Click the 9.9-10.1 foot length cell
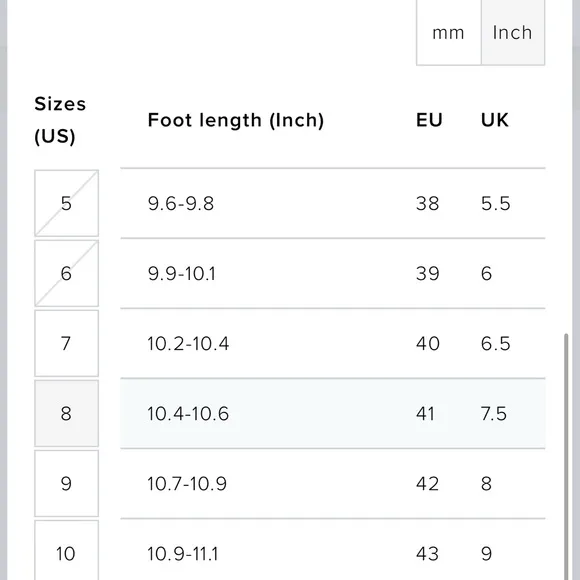Screen dimensions: 580x580 (181, 274)
